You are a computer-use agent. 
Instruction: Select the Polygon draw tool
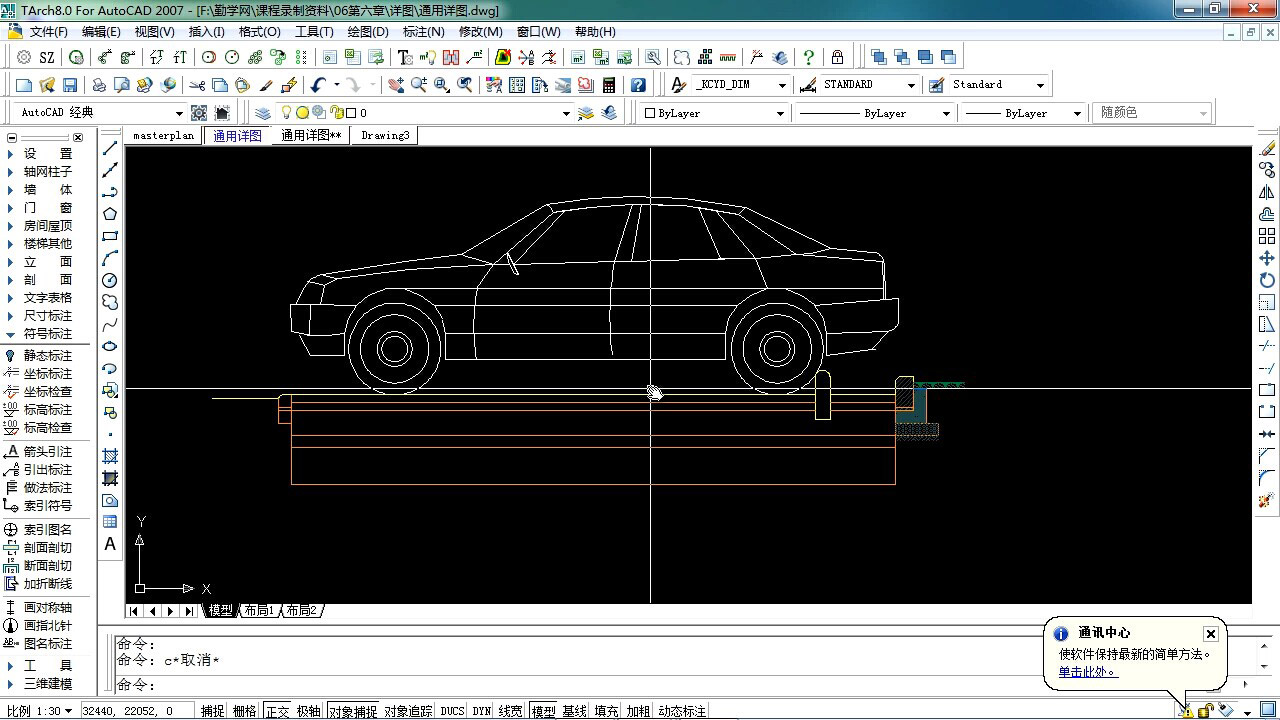tap(110, 214)
